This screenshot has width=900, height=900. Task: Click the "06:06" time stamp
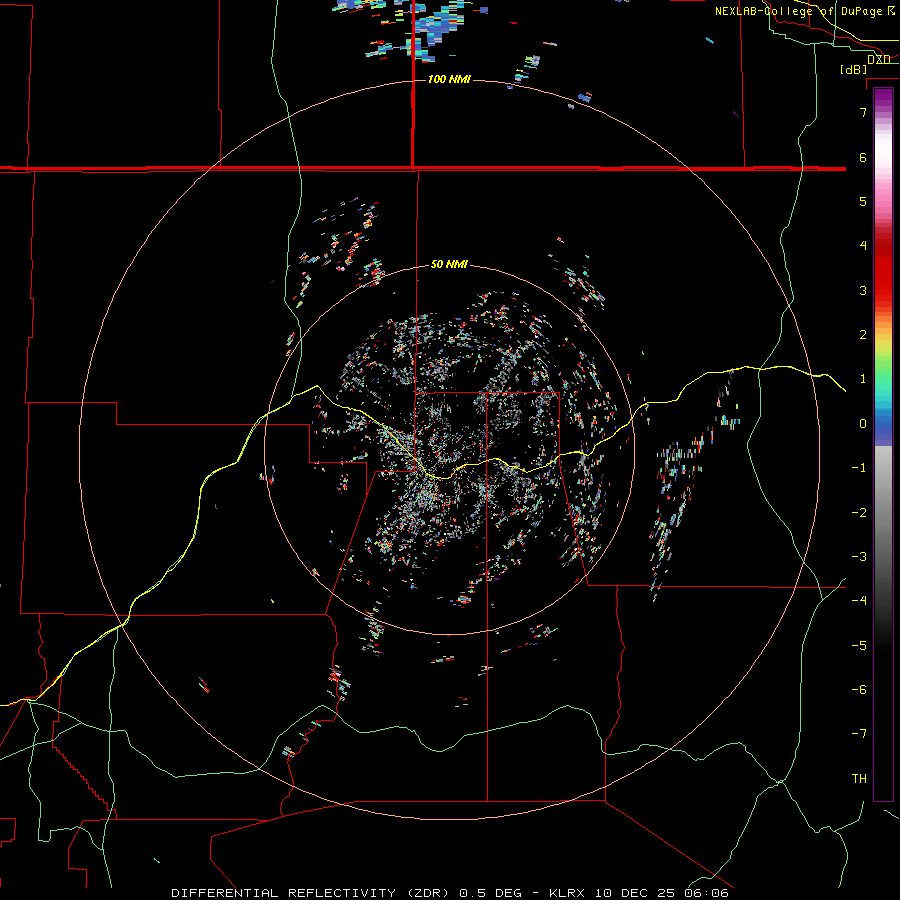coord(707,893)
